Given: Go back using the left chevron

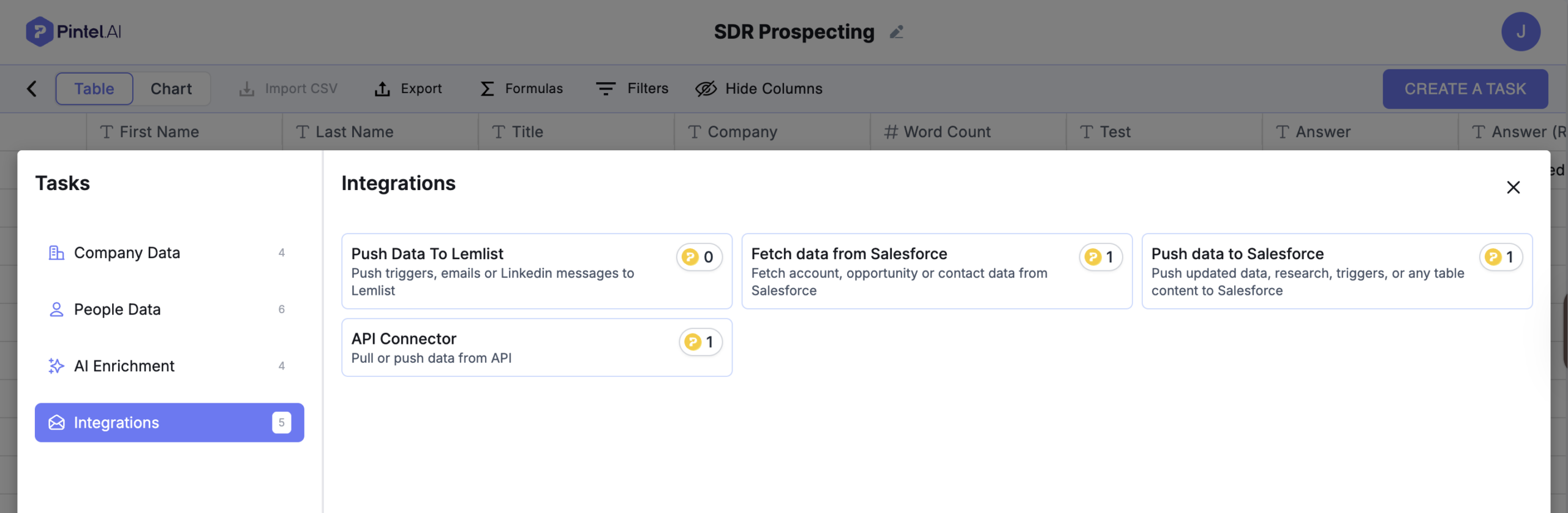Looking at the screenshot, I should click(x=32, y=89).
